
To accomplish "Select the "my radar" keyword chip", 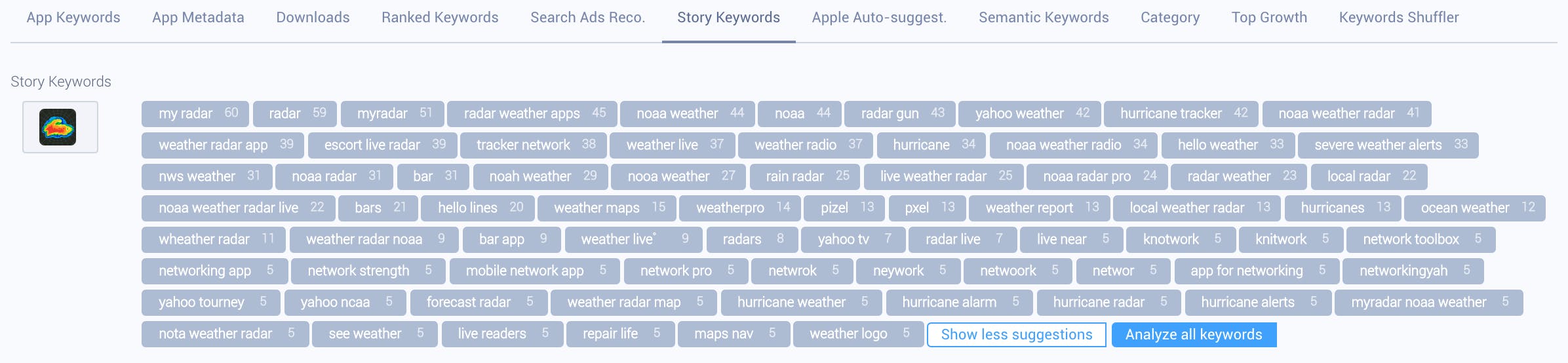I will (195, 114).
